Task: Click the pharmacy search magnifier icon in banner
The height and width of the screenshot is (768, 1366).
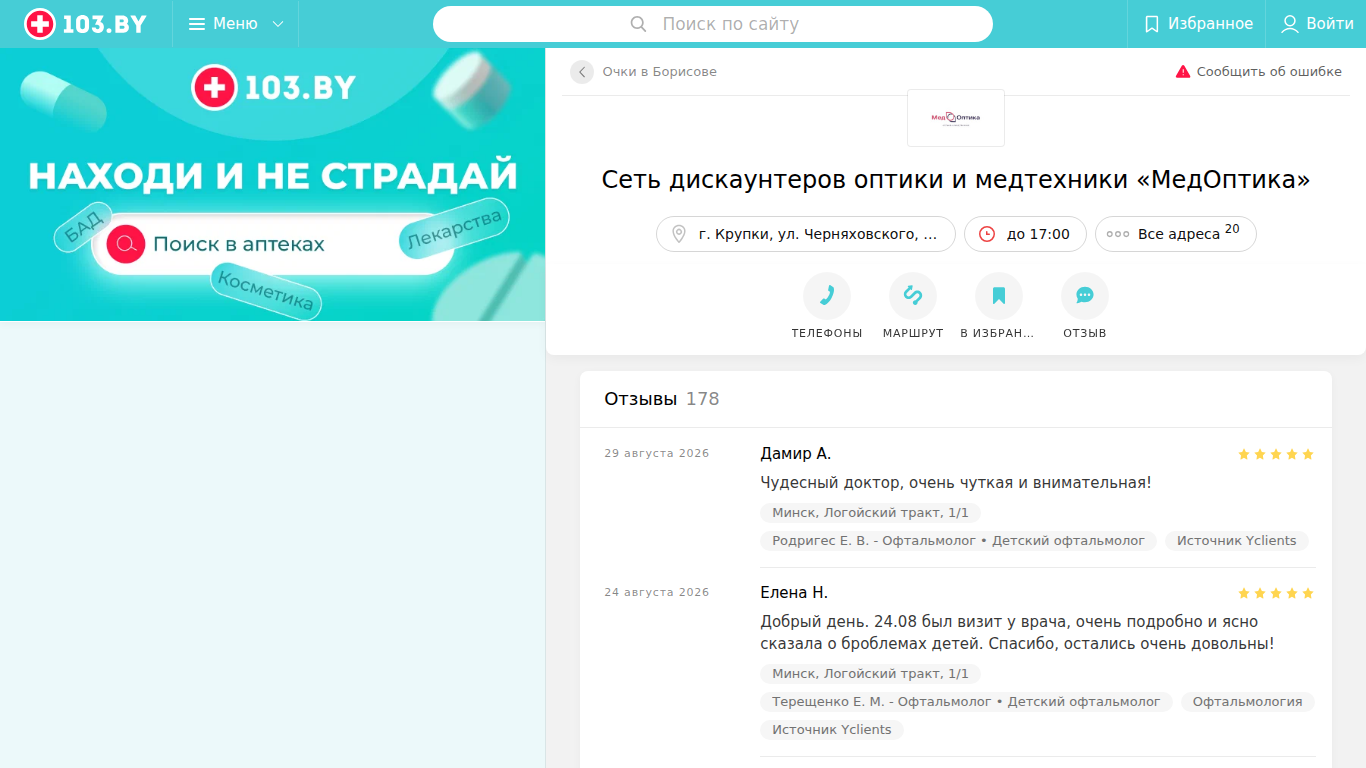Action: click(126, 244)
